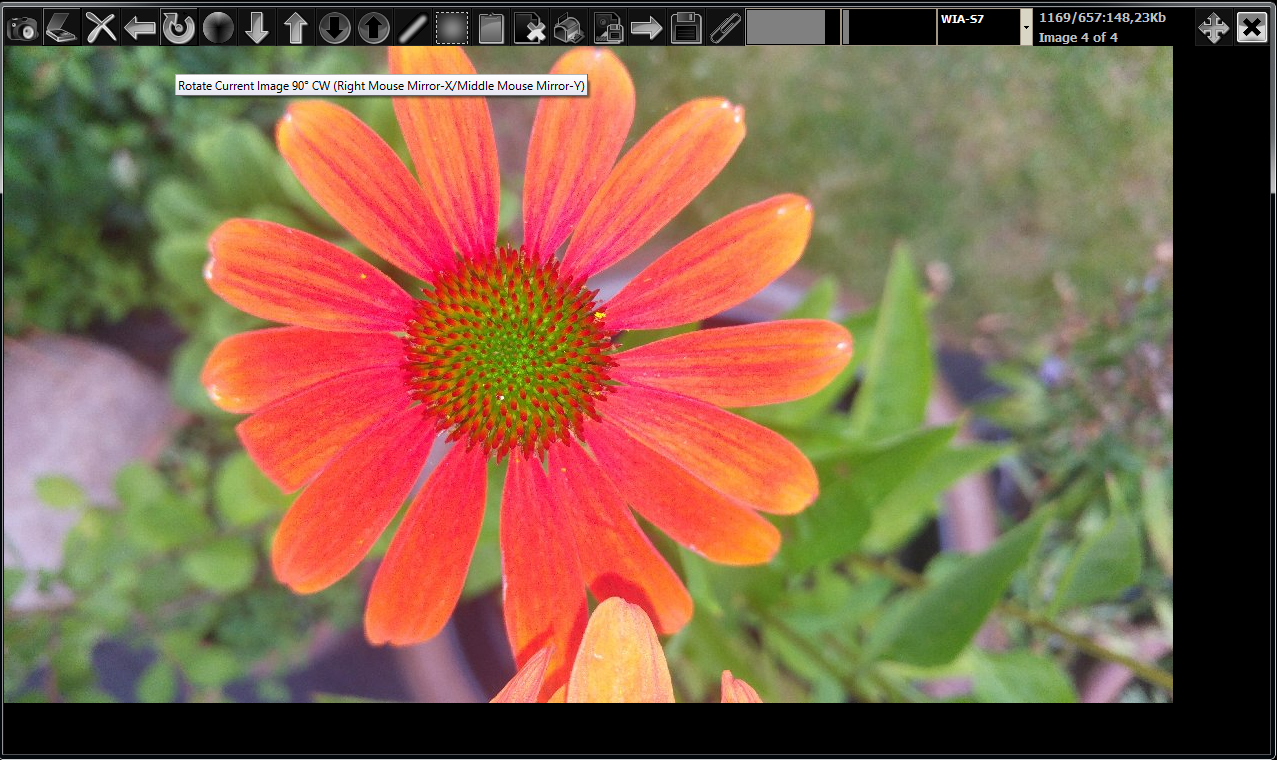Screen dimensions: 1277x760
Task: Click the gray slider bar in toolbar
Action: tap(786, 28)
